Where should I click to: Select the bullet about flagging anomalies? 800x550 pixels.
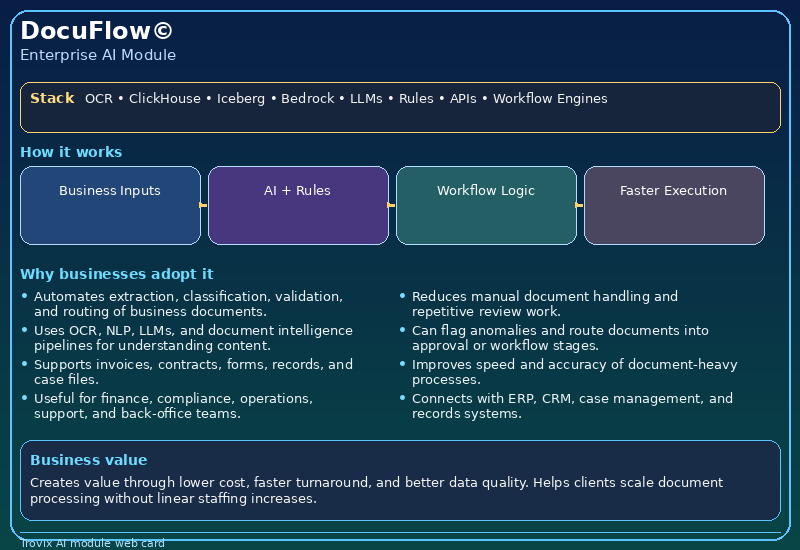560,338
